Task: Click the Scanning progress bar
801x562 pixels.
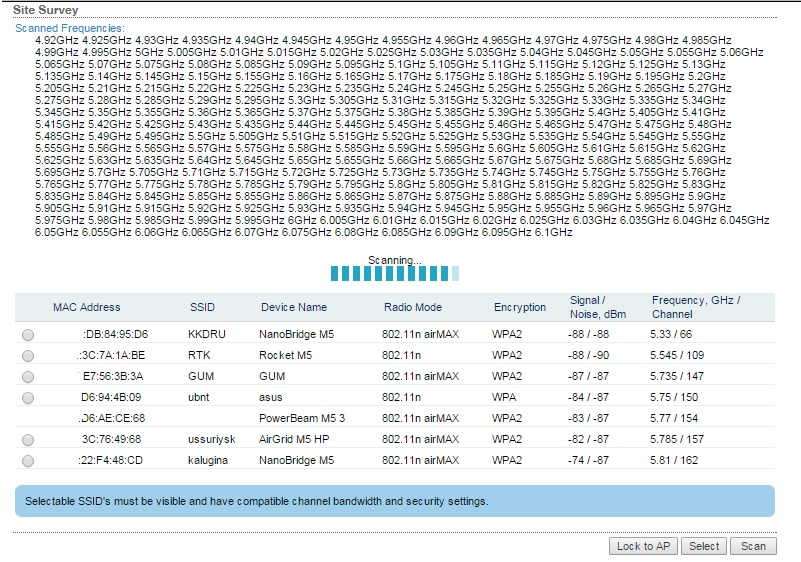Action: (395, 273)
